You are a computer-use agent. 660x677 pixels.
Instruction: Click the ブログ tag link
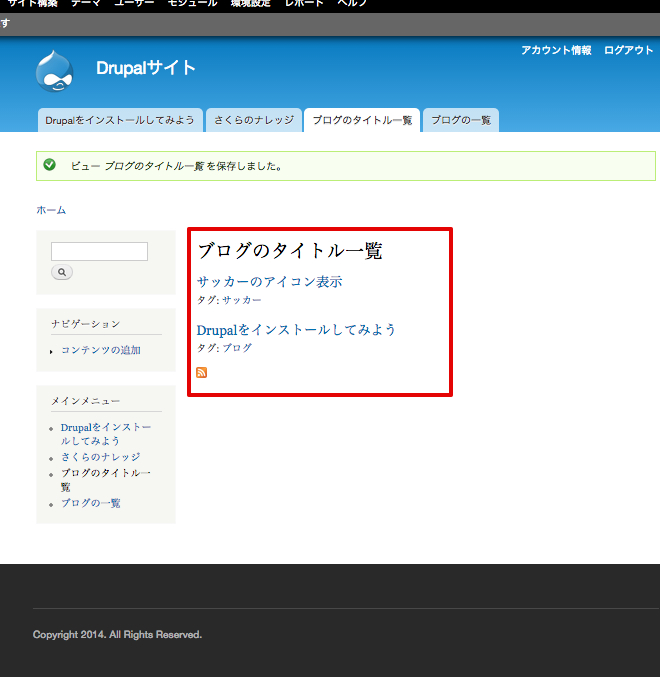coord(237,348)
